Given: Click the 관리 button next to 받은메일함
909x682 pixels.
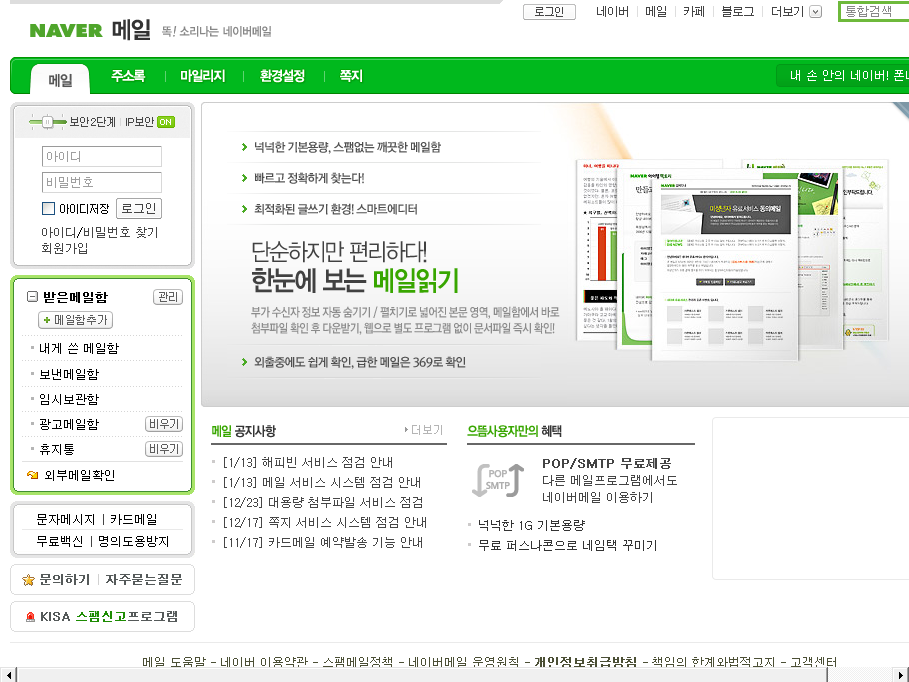Looking at the screenshot, I should pos(168,297).
